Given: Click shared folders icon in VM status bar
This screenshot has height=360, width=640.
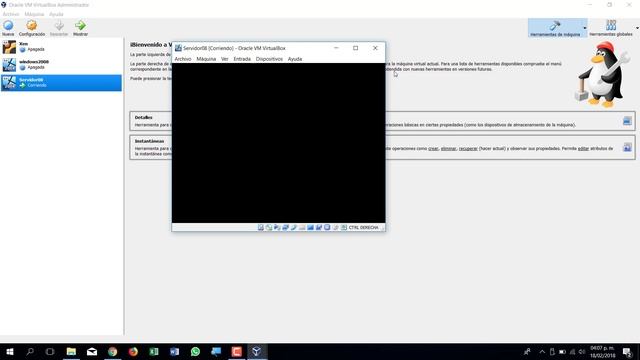Looking at the screenshot, I should pyautogui.click(x=302, y=227).
